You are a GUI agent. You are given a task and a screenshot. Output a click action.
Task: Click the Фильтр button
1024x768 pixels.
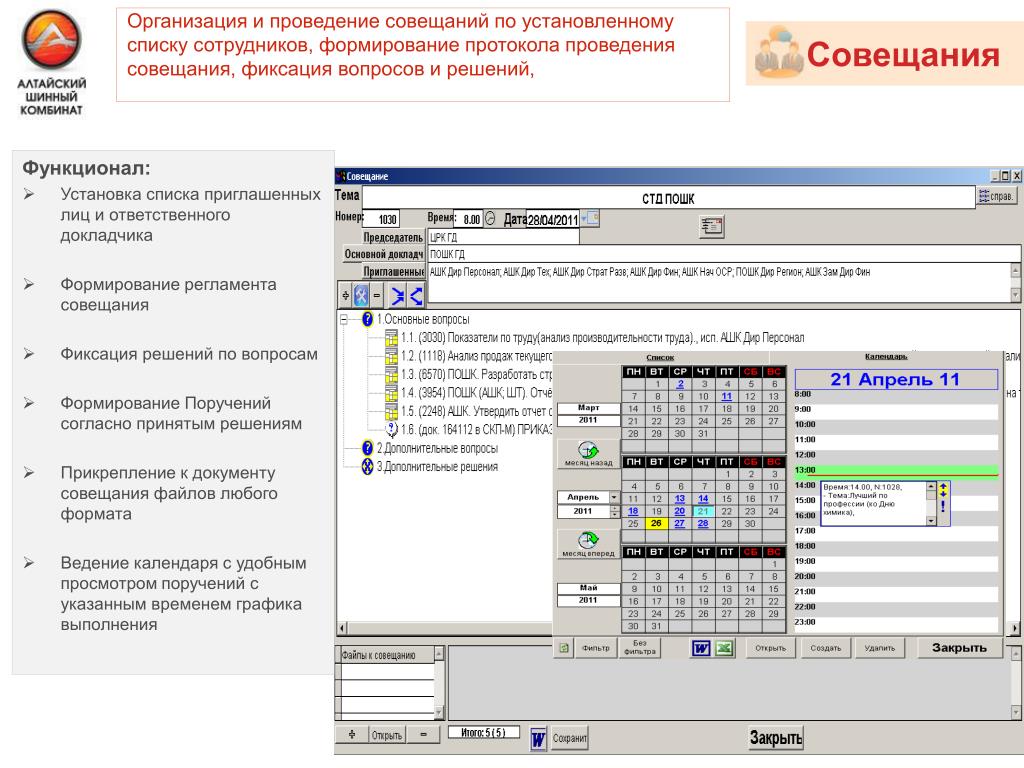coord(596,648)
